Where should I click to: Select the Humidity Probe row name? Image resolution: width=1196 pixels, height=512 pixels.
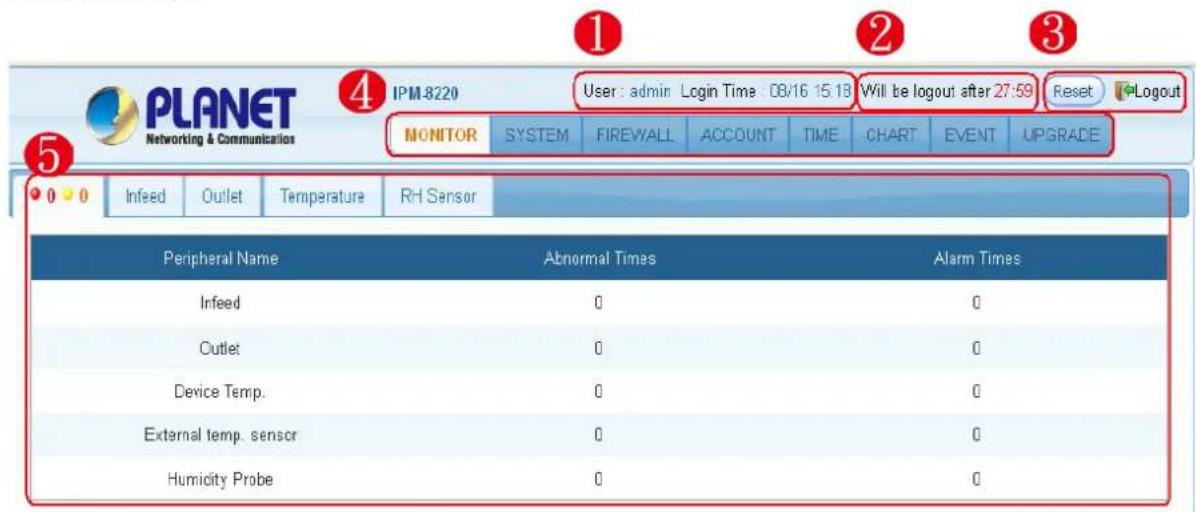[x=220, y=481]
